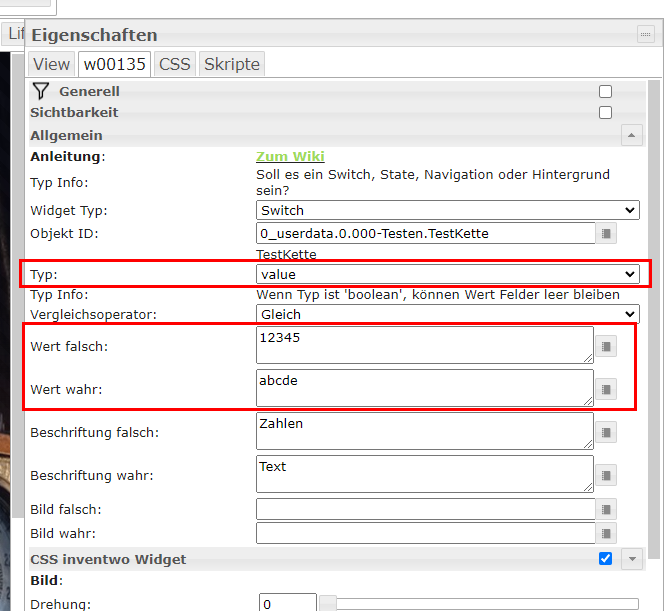Toggle the Sichtbarkeit checkbox
Image resolution: width=664 pixels, height=611 pixels.
tap(605, 113)
